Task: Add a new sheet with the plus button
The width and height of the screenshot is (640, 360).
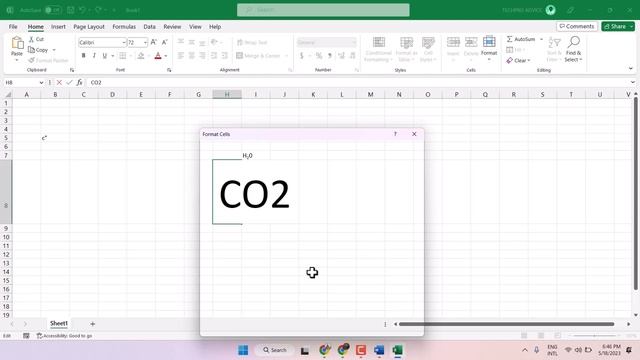Action: click(x=93, y=324)
